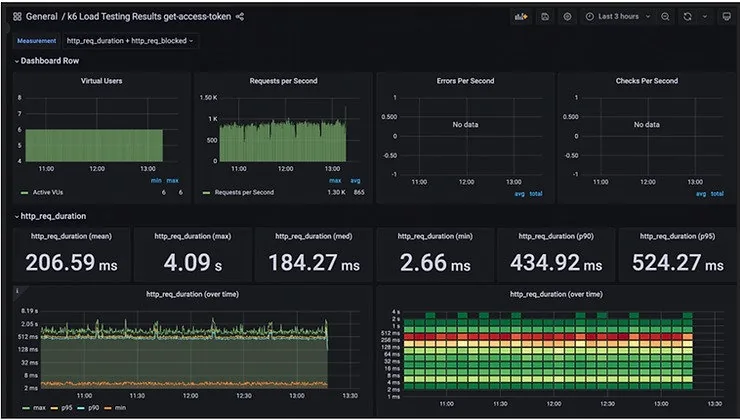Open the Last 3 hours time picker

tap(619, 17)
